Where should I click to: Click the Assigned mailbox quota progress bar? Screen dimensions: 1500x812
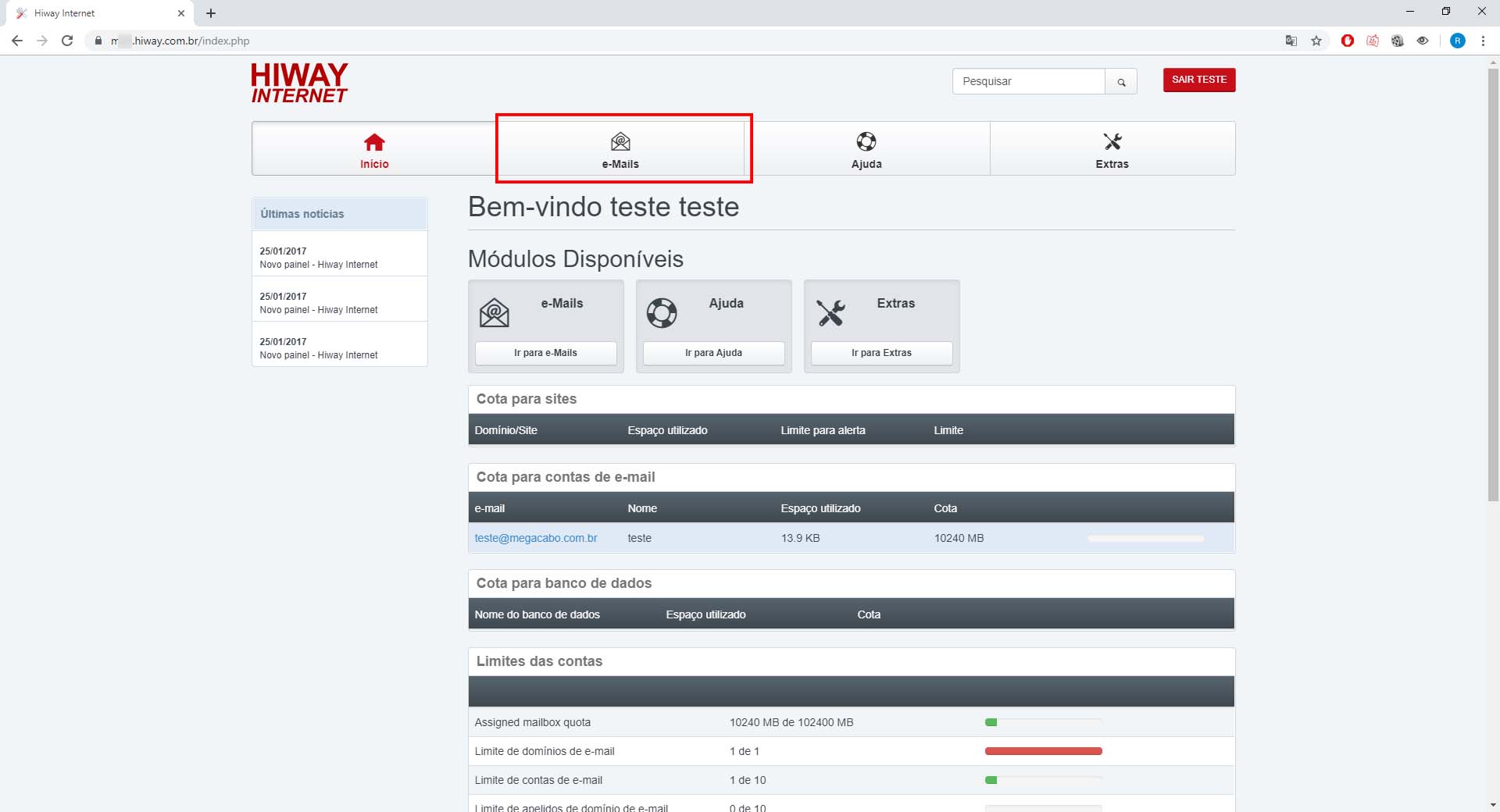coord(1044,722)
